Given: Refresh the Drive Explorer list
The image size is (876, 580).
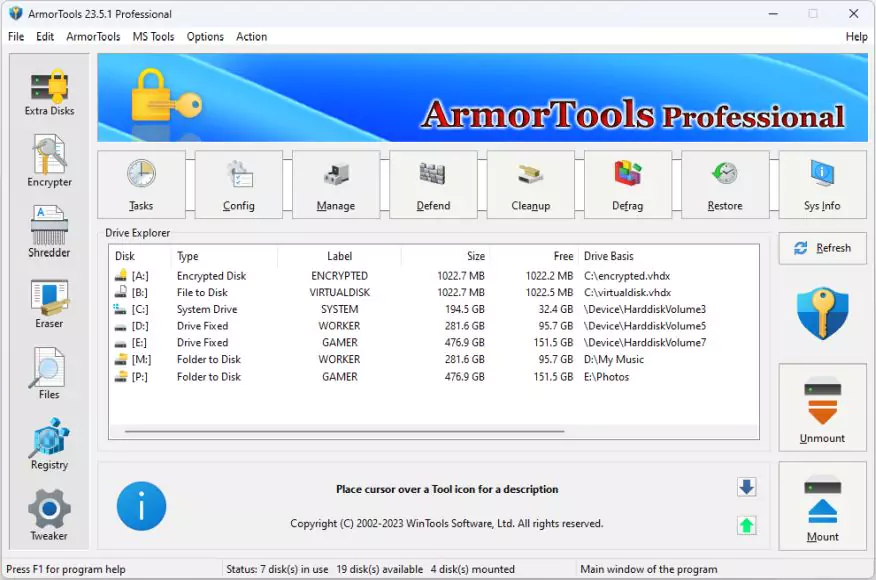Looking at the screenshot, I should 822,248.
